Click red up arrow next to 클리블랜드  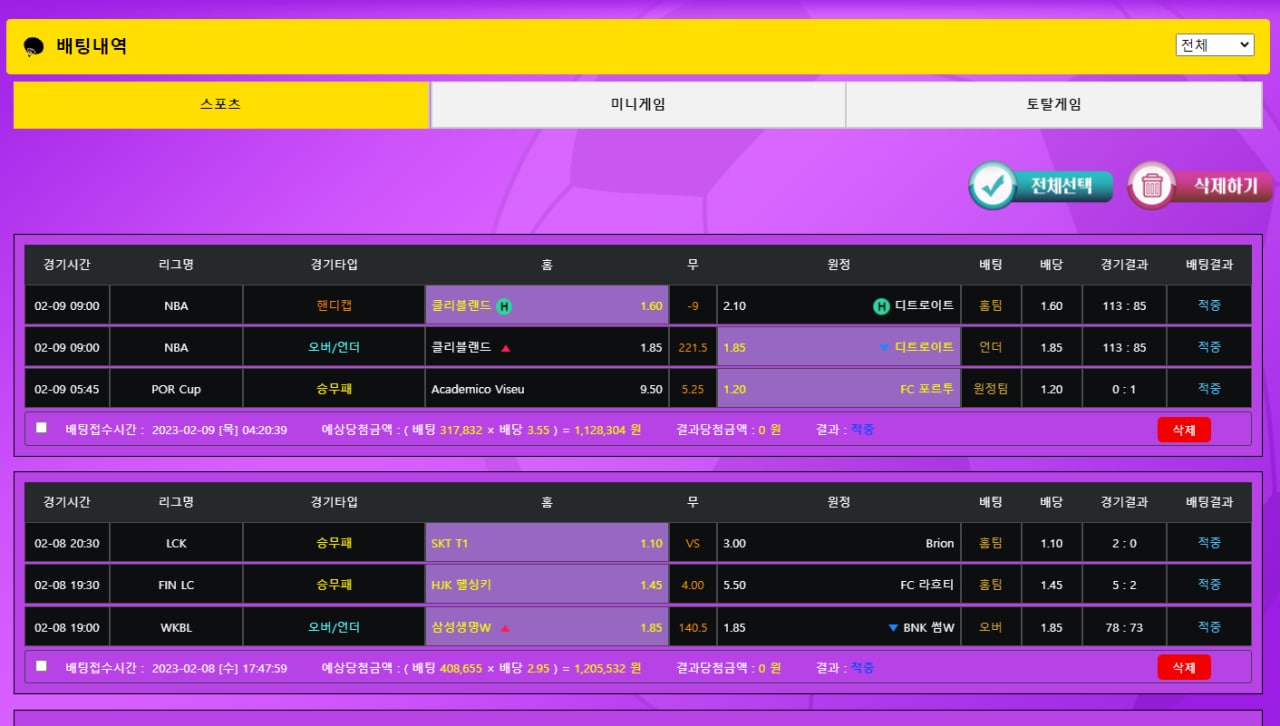pos(505,348)
